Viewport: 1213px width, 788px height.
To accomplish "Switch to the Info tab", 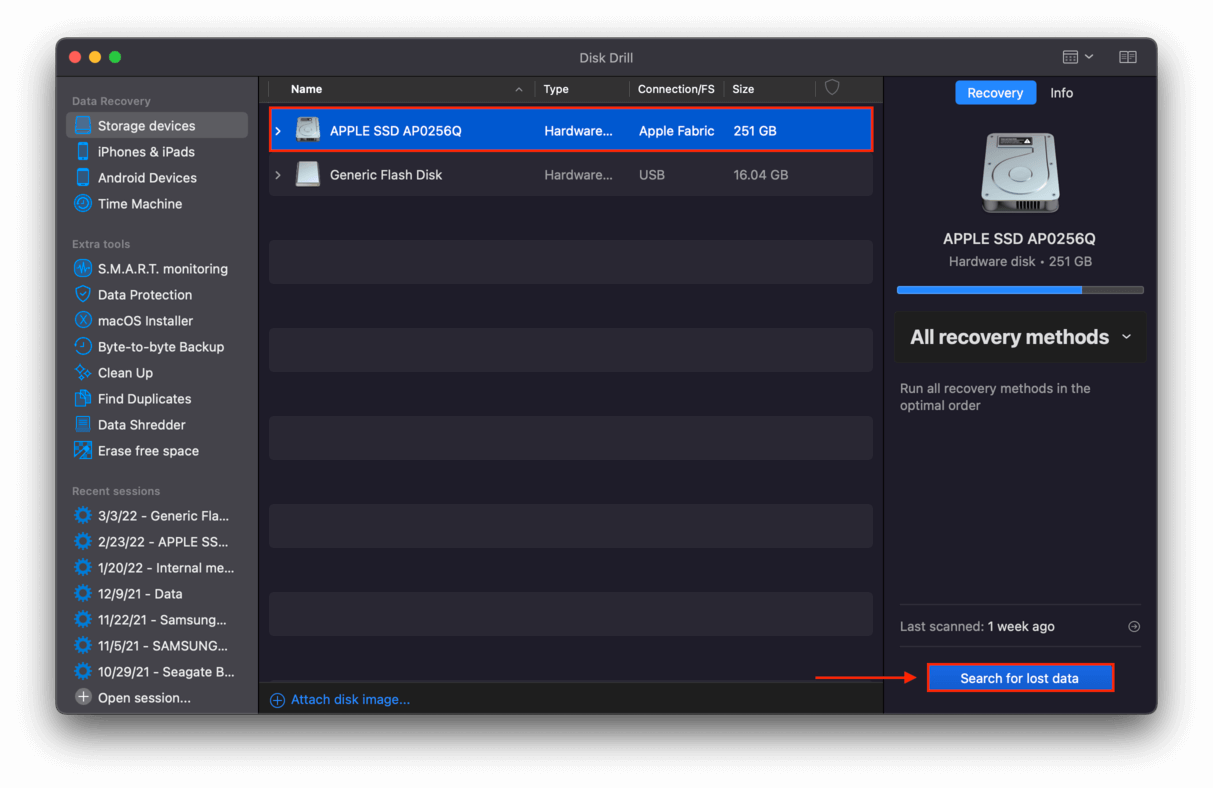I will [x=1061, y=93].
